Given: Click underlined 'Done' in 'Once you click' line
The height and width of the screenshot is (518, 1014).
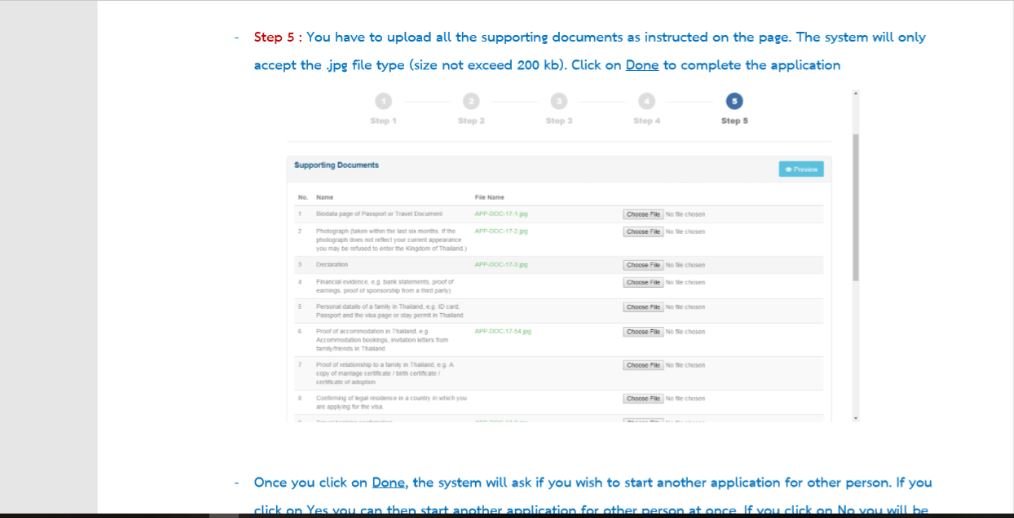Looking at the screenshot, I should 390,482.
